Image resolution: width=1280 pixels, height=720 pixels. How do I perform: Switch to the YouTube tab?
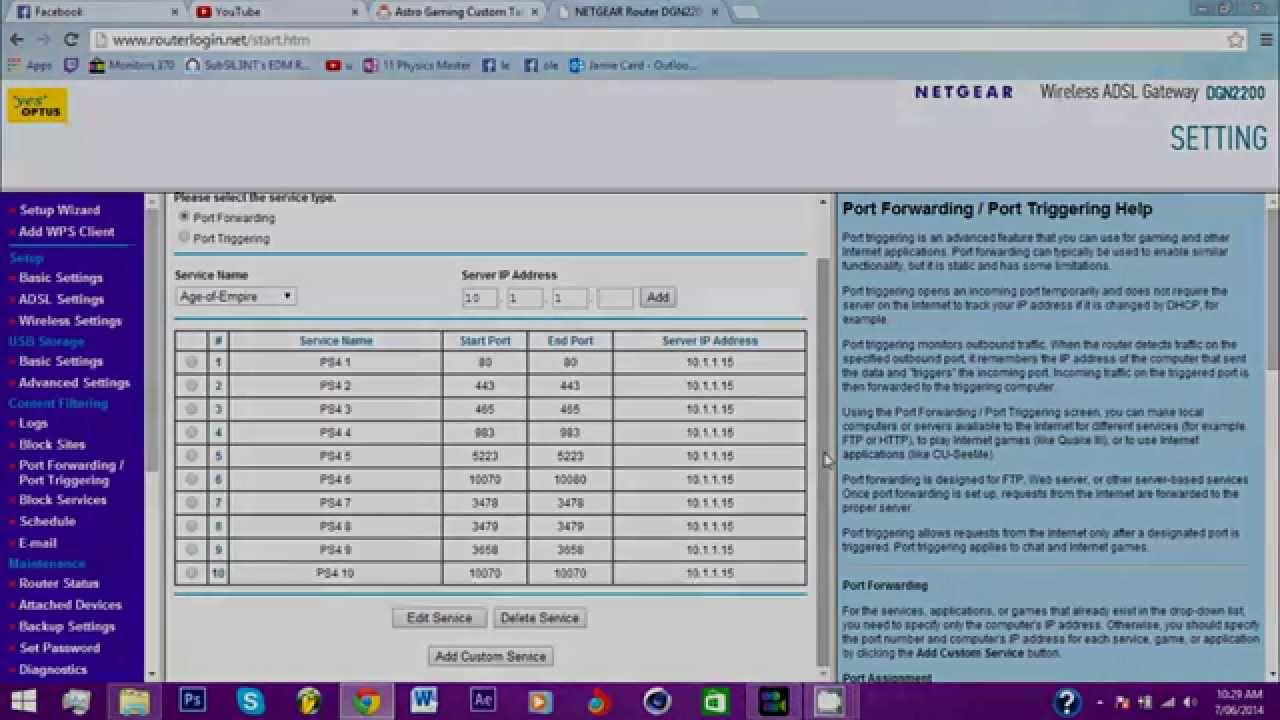[273, 12]
